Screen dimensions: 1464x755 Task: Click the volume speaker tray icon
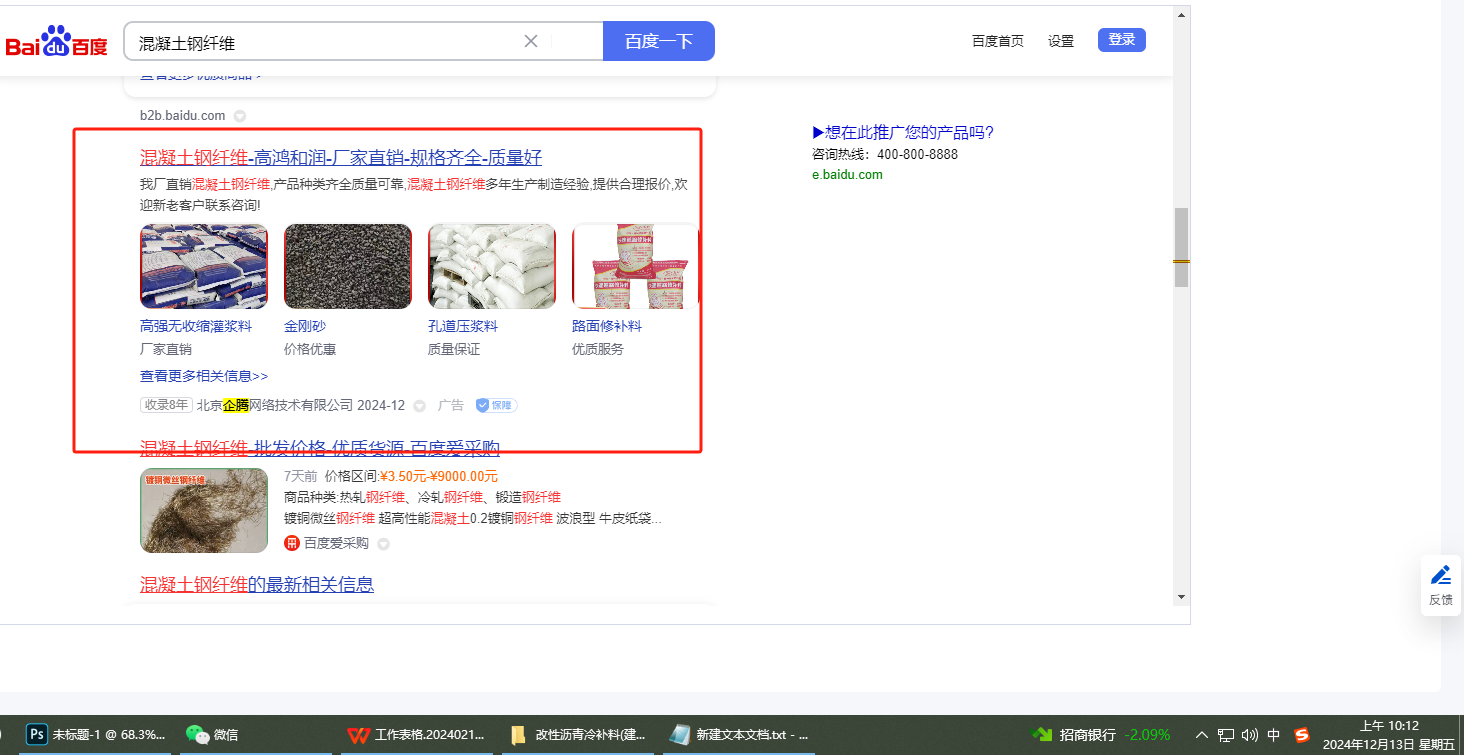(x=1250, y=735)
